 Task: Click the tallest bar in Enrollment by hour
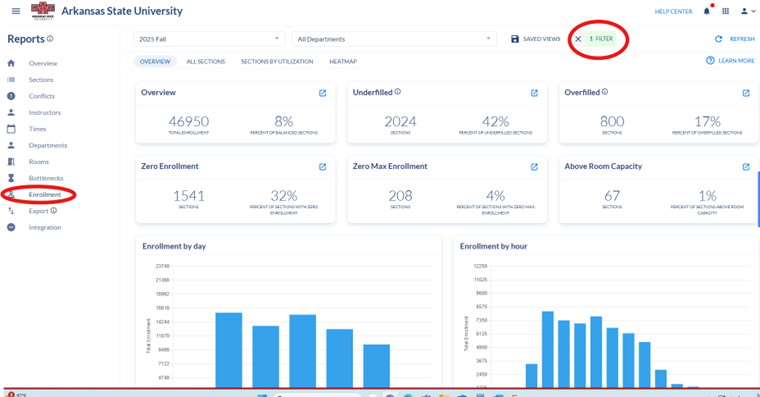[548, 349]
